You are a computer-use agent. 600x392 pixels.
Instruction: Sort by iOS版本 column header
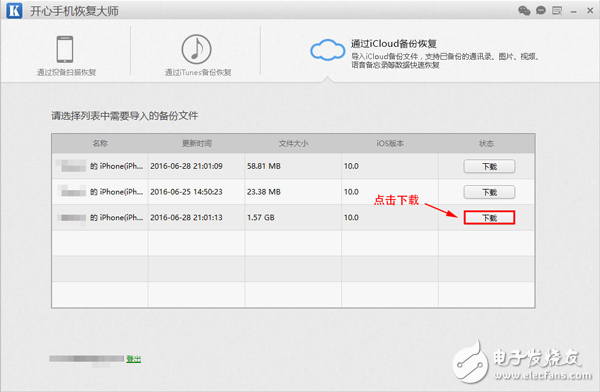390,144
